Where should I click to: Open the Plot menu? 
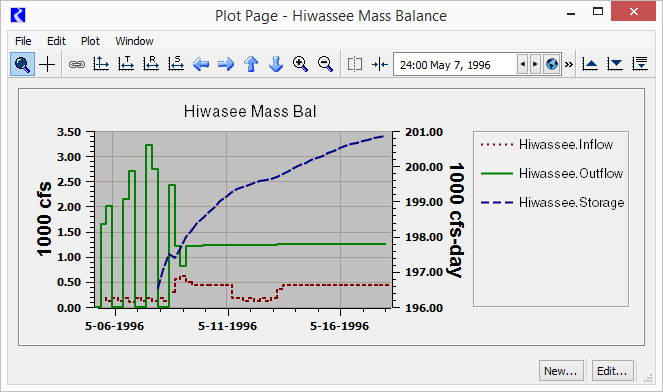[x=90, y=41]
